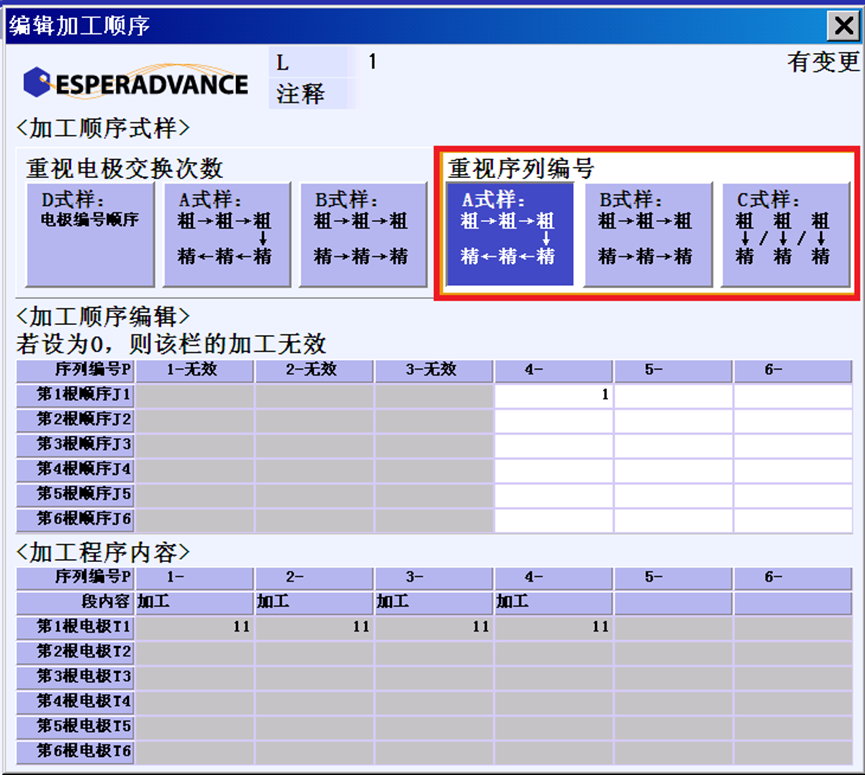Click 第1根电极T1 value in column 1
Image resolution: width=865 pixels, height=775 pixels.
click(x=195, y=627)
